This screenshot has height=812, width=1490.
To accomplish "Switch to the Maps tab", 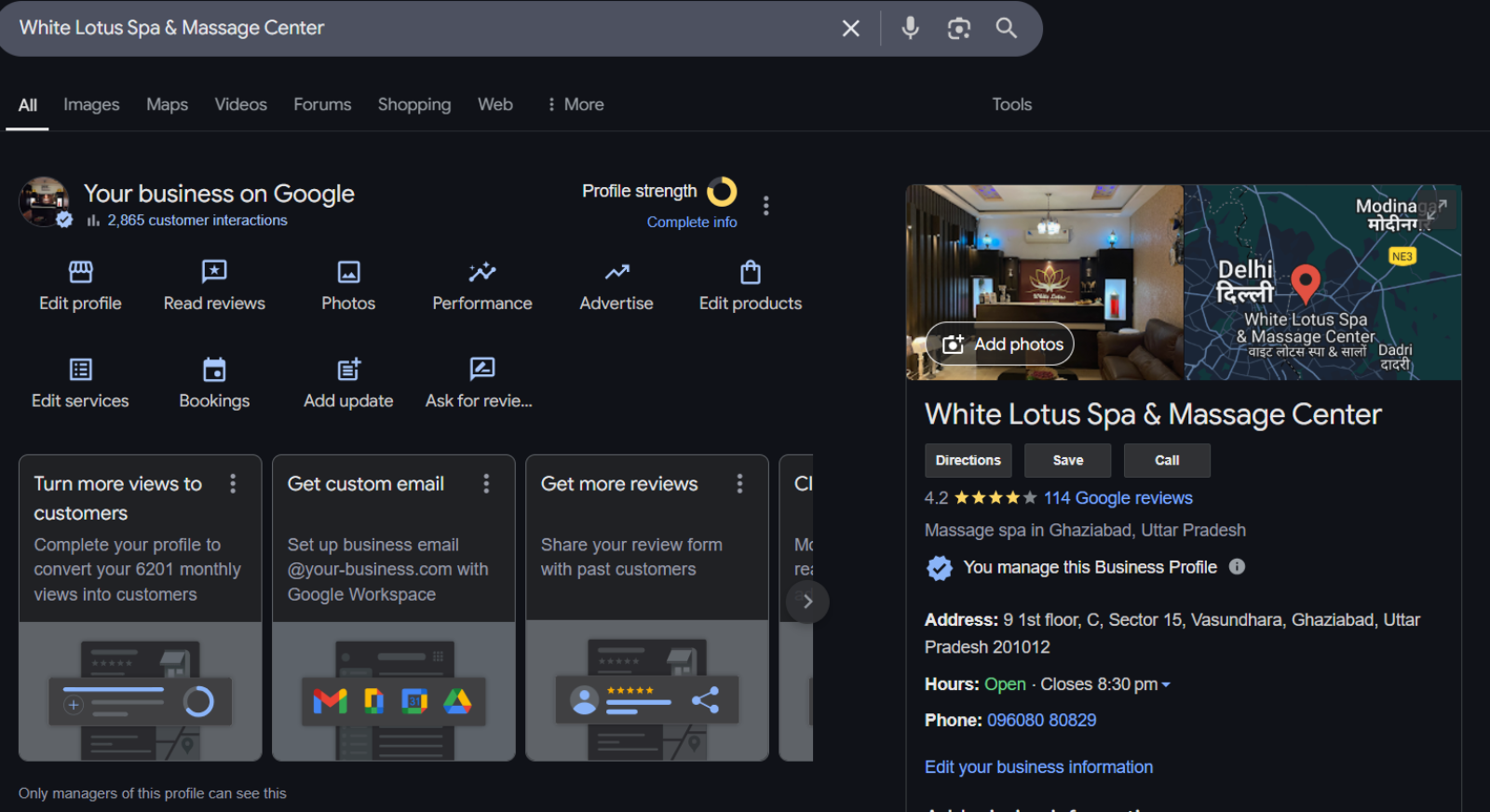I will pyautogui.click(x=167, y=104).
